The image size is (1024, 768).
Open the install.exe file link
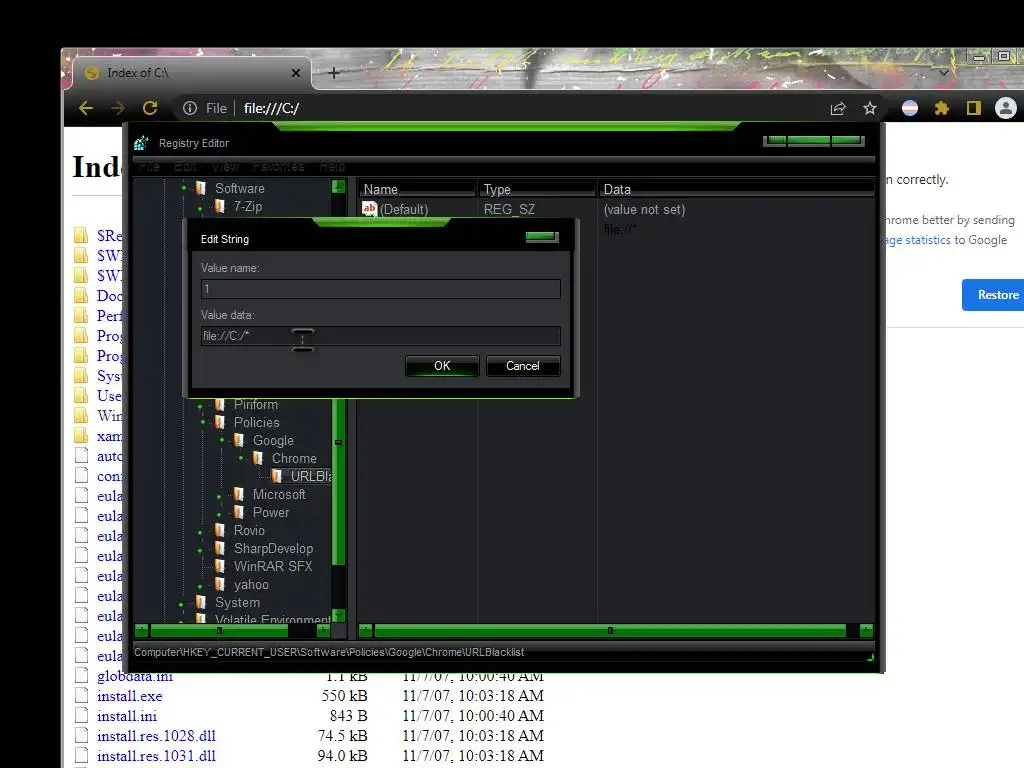pos(129,696)
